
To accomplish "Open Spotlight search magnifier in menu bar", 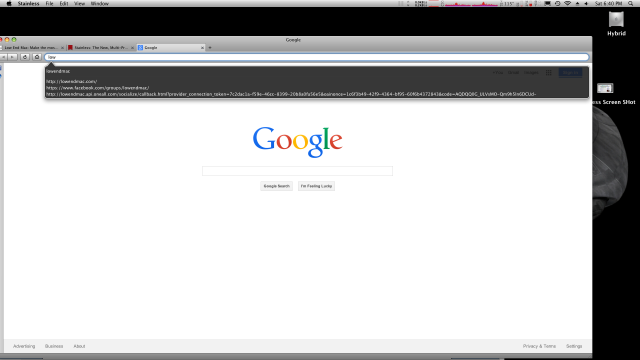I will click(x=631, y=3).
